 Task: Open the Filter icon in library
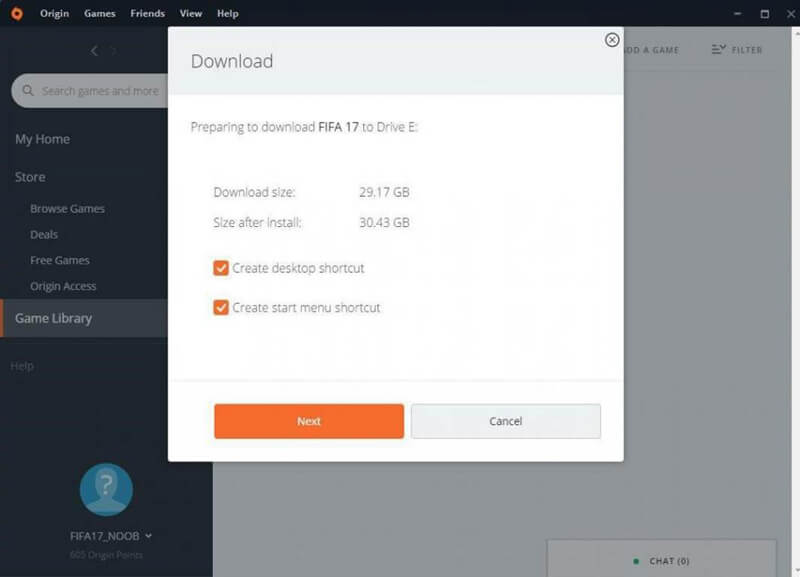(718, 49)
